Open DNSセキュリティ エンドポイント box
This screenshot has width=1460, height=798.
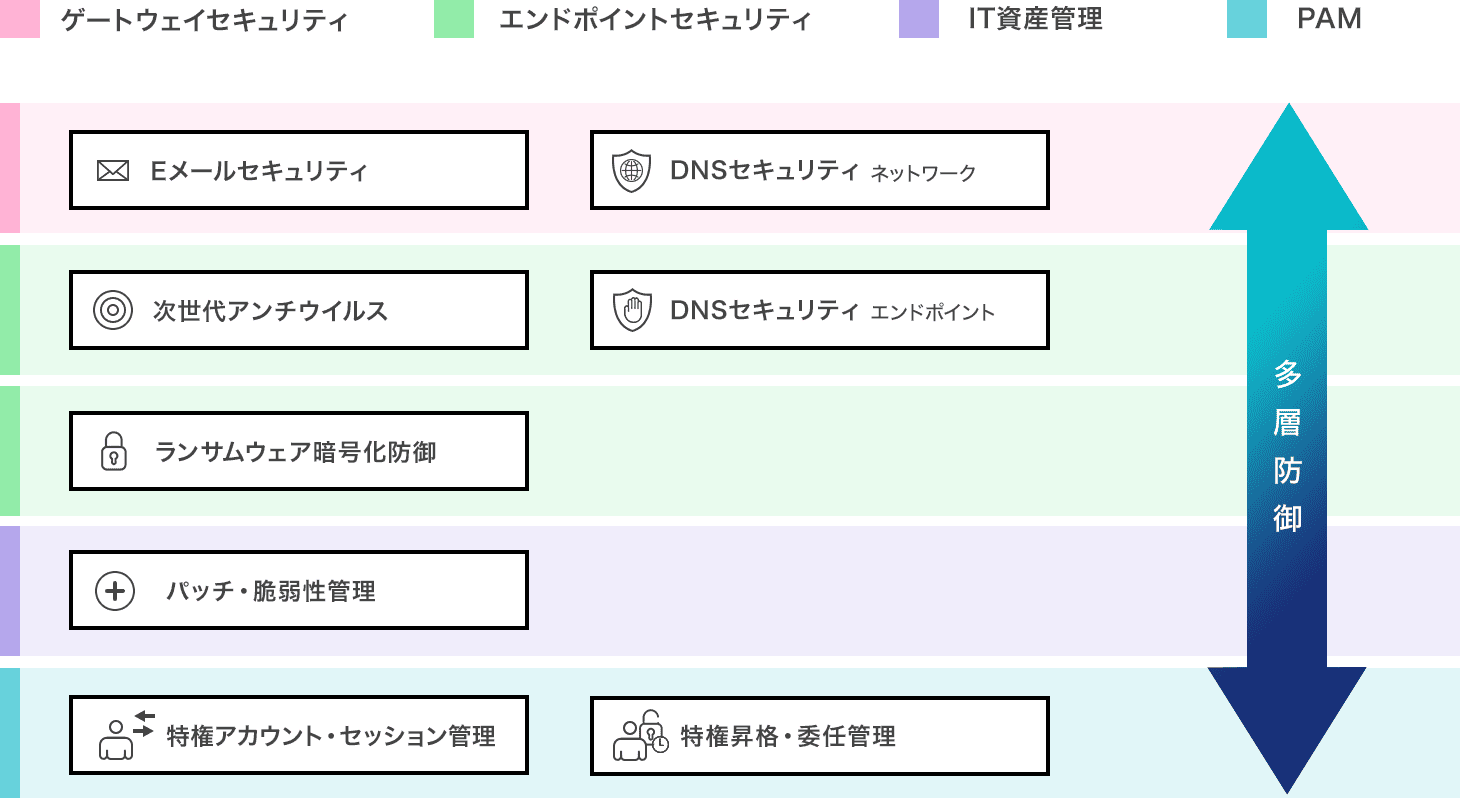819,310
